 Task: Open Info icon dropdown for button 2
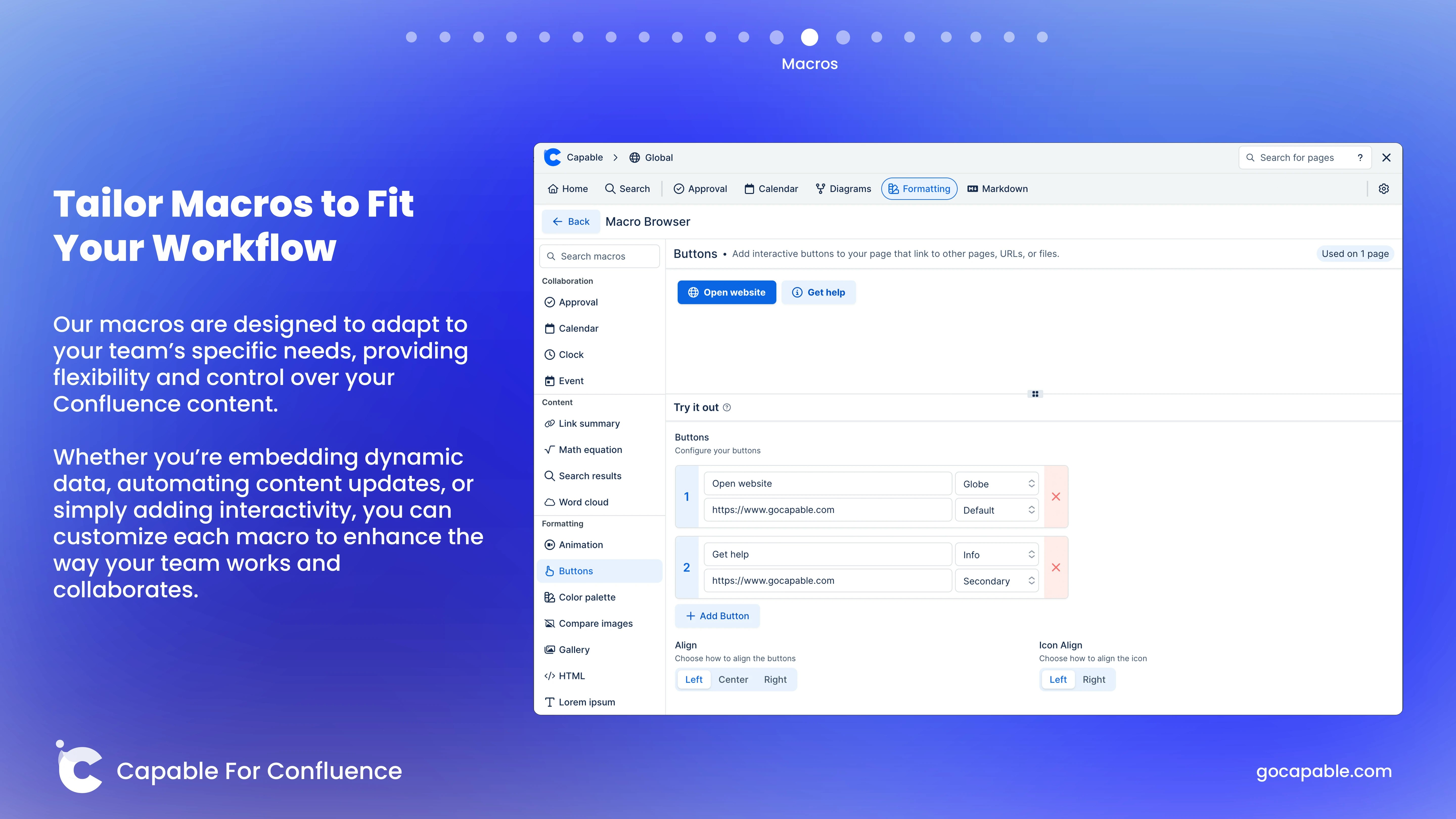click(997, 555)
